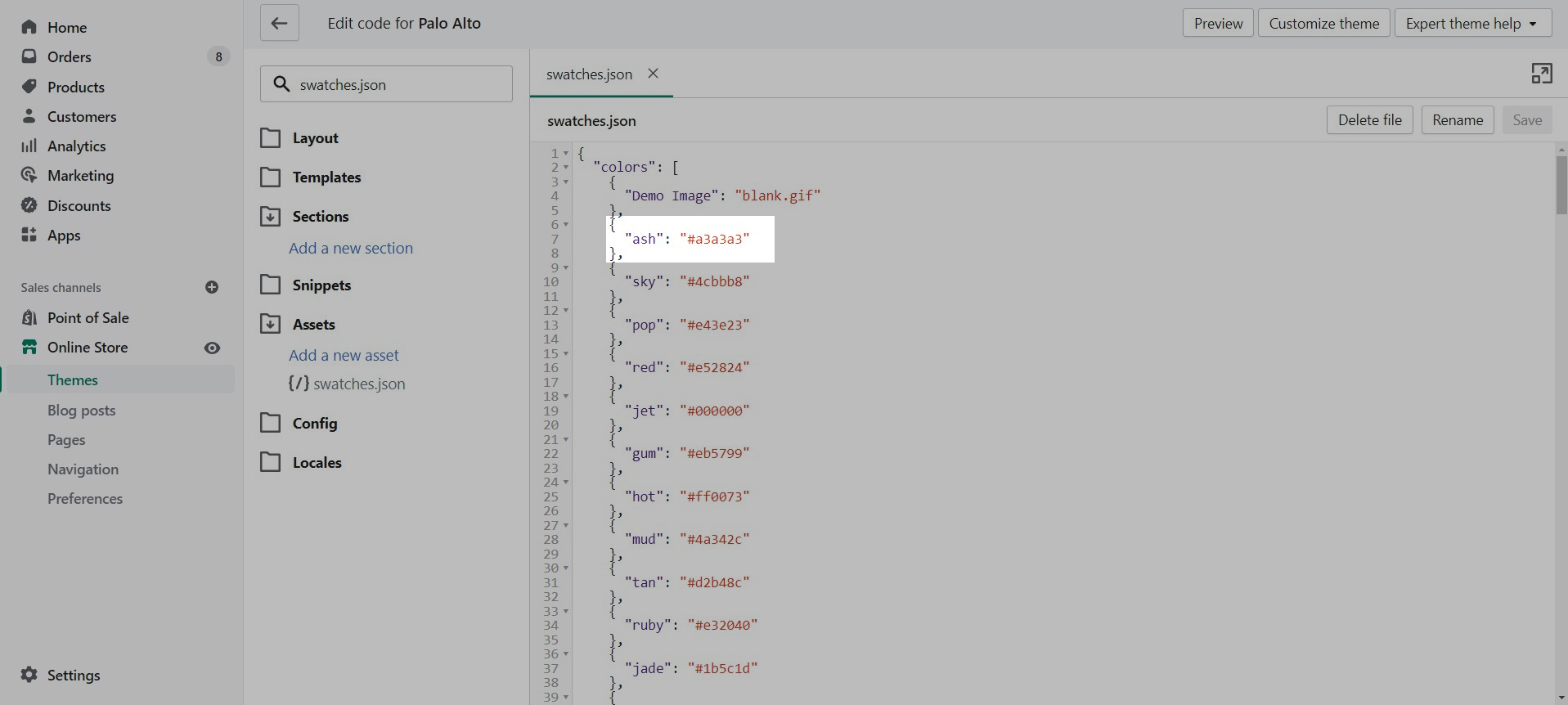Click the Discounts badge icon

click(x=29, y=205)
